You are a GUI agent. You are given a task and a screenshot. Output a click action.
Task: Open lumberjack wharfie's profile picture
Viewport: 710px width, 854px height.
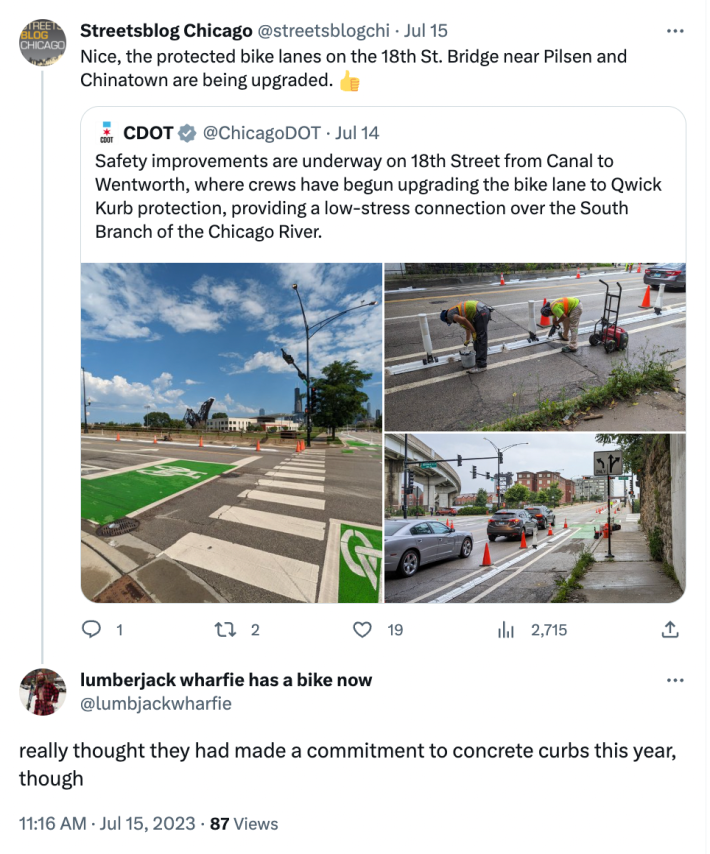click(x=42, y=692)
